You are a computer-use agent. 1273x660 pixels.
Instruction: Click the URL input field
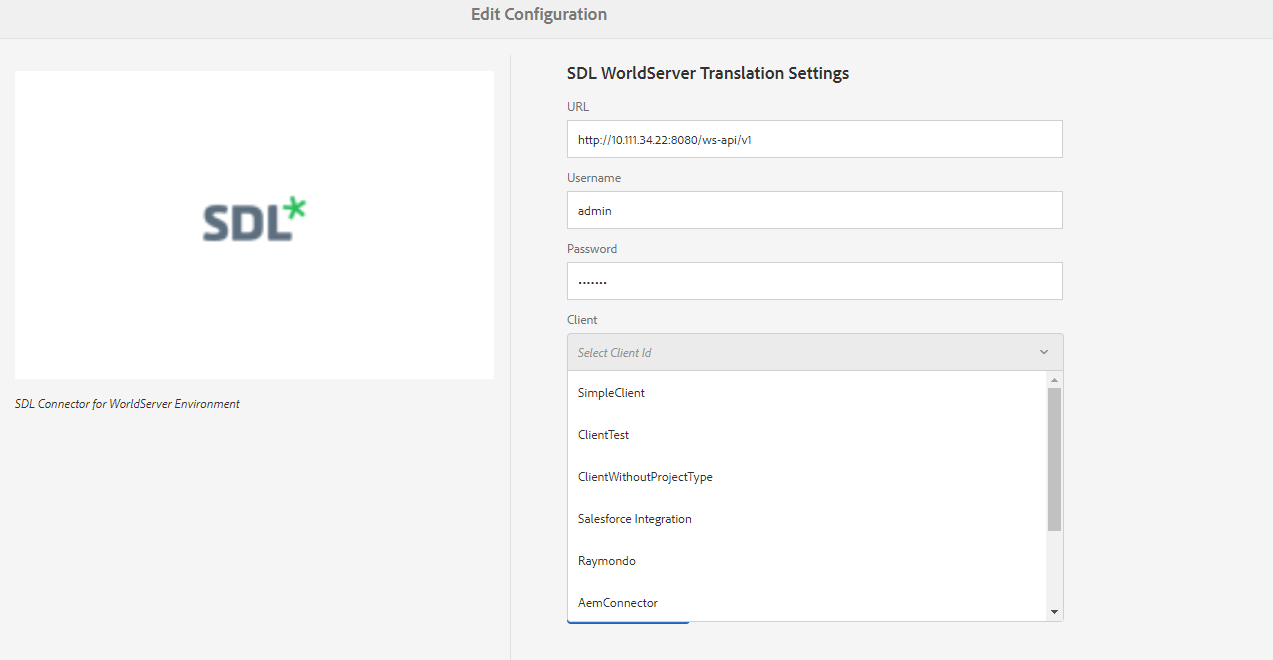[x=814, y=139]
